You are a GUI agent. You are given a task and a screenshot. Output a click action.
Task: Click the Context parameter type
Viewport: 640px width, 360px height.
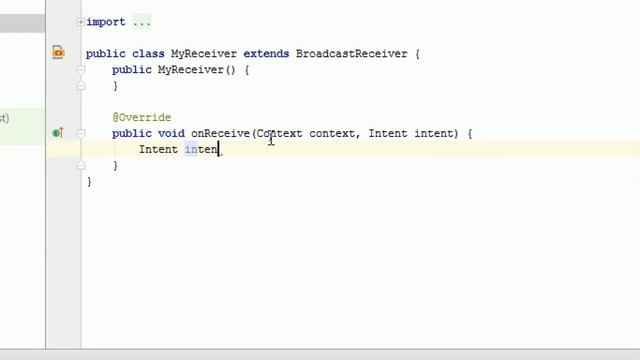tap(279, 133)
